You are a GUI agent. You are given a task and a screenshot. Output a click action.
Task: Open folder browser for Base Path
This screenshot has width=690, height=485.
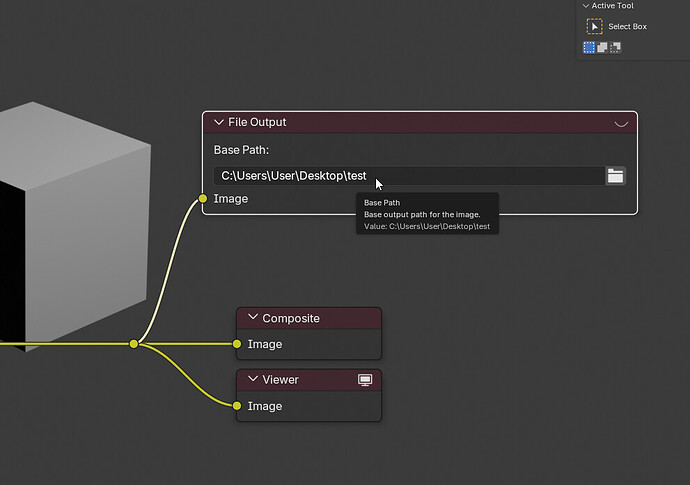click(615, 176)
